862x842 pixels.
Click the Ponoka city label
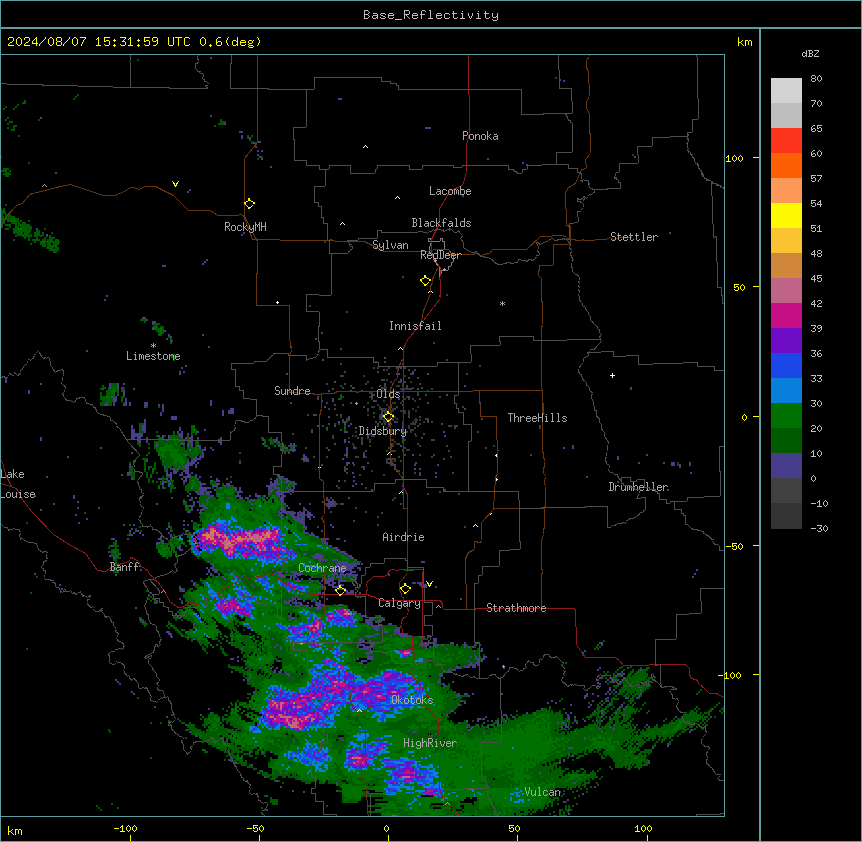pos(480,136)
